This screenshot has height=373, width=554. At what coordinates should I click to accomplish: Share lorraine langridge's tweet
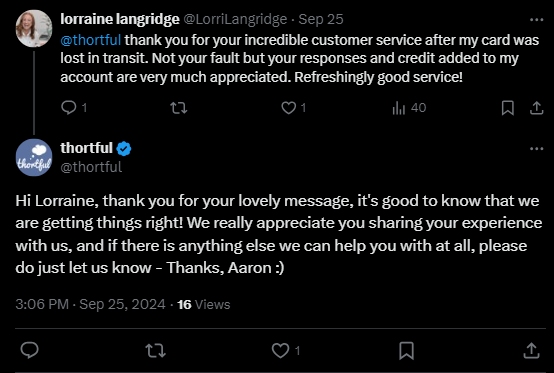536,108
